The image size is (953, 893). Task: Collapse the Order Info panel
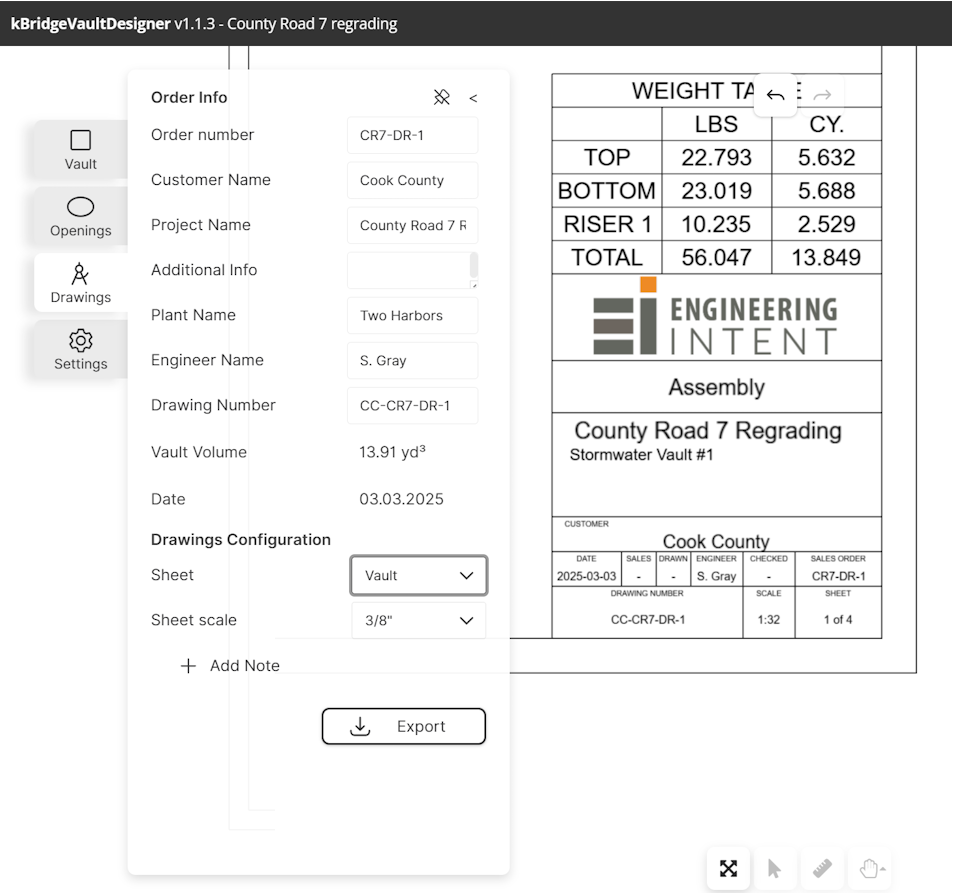tap(473, 98)
